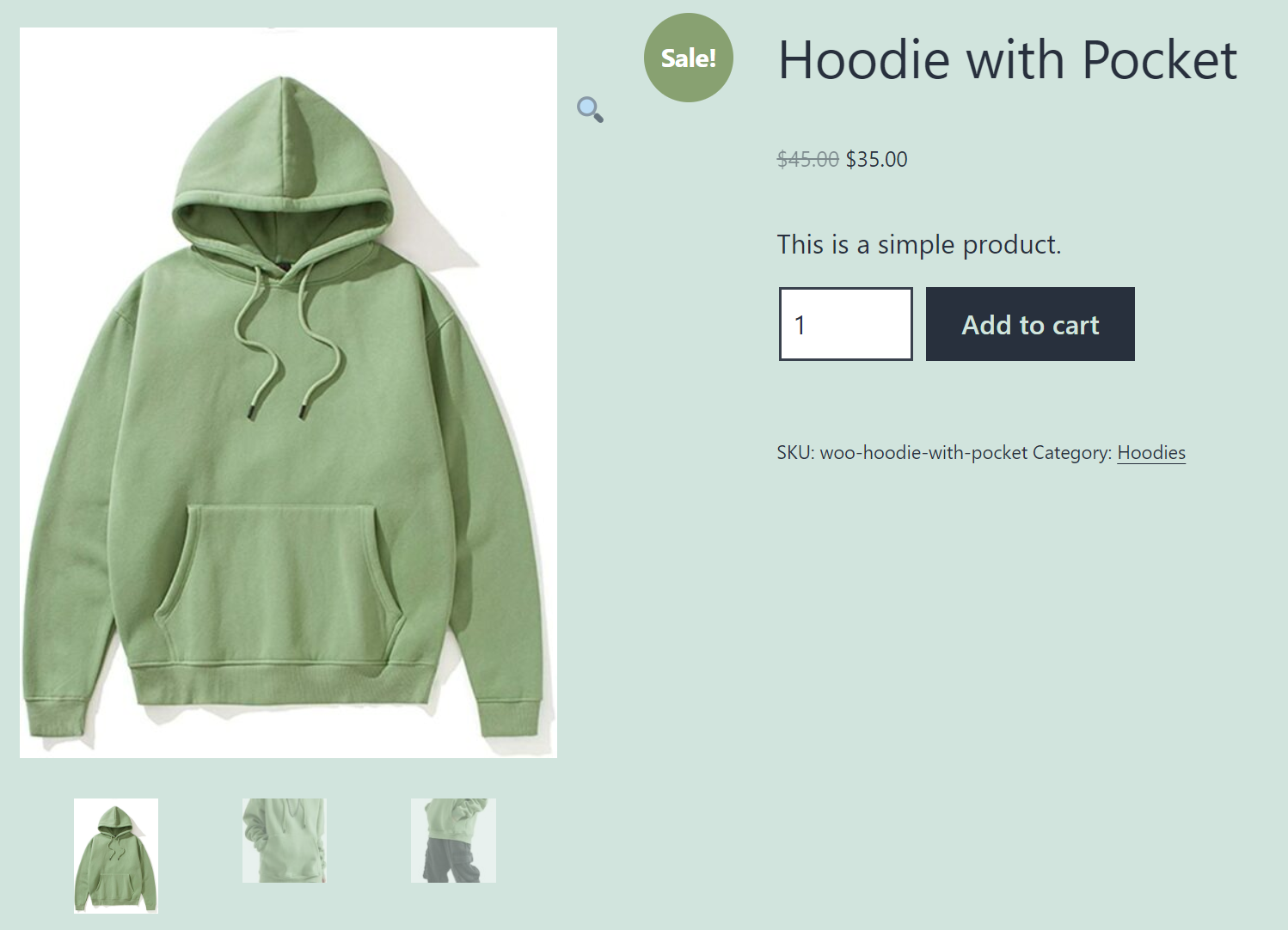This screenshot has height=930, width=1288.
Task: Focus the quantity input field showing 1
Action: pyautogui.click(x=846, y=324)
